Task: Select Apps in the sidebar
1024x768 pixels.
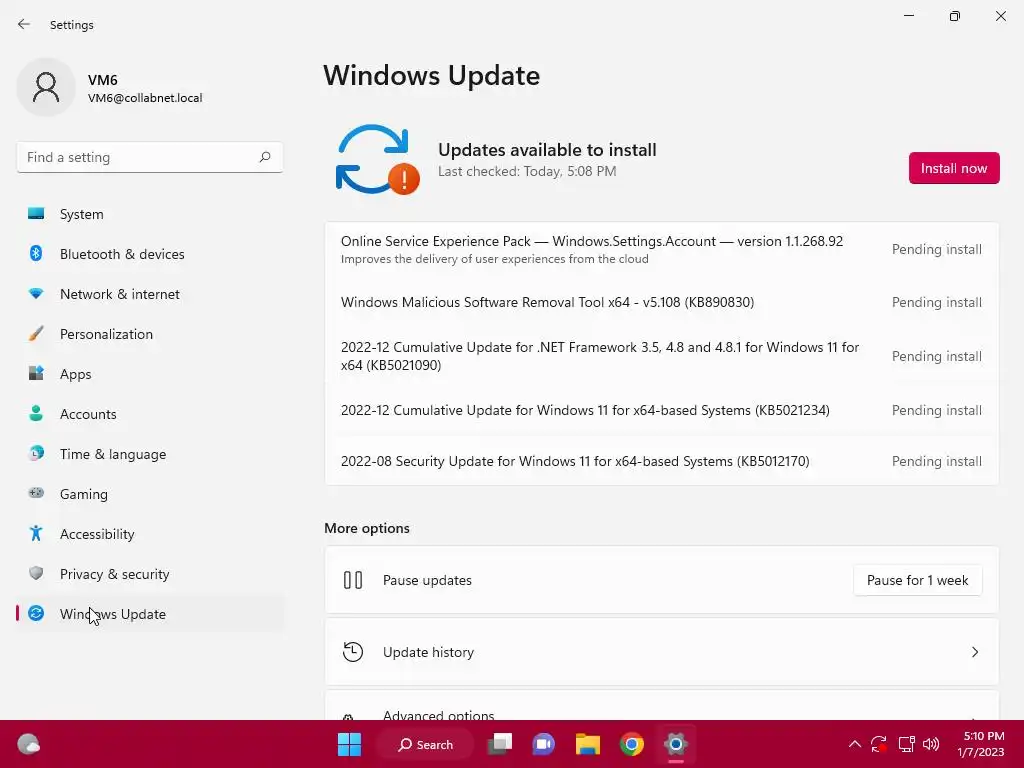Action: pos(150,374)
